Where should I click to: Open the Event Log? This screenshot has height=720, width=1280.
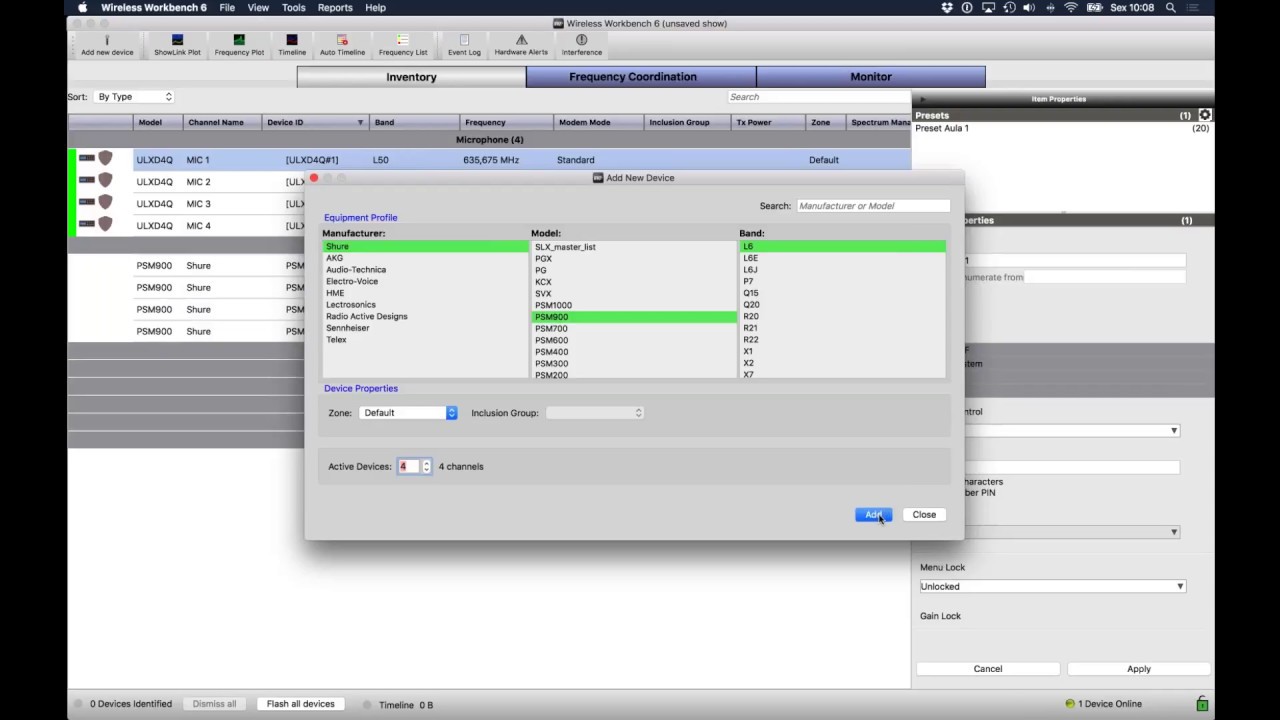pyautogui.click(x=464, y=45)
